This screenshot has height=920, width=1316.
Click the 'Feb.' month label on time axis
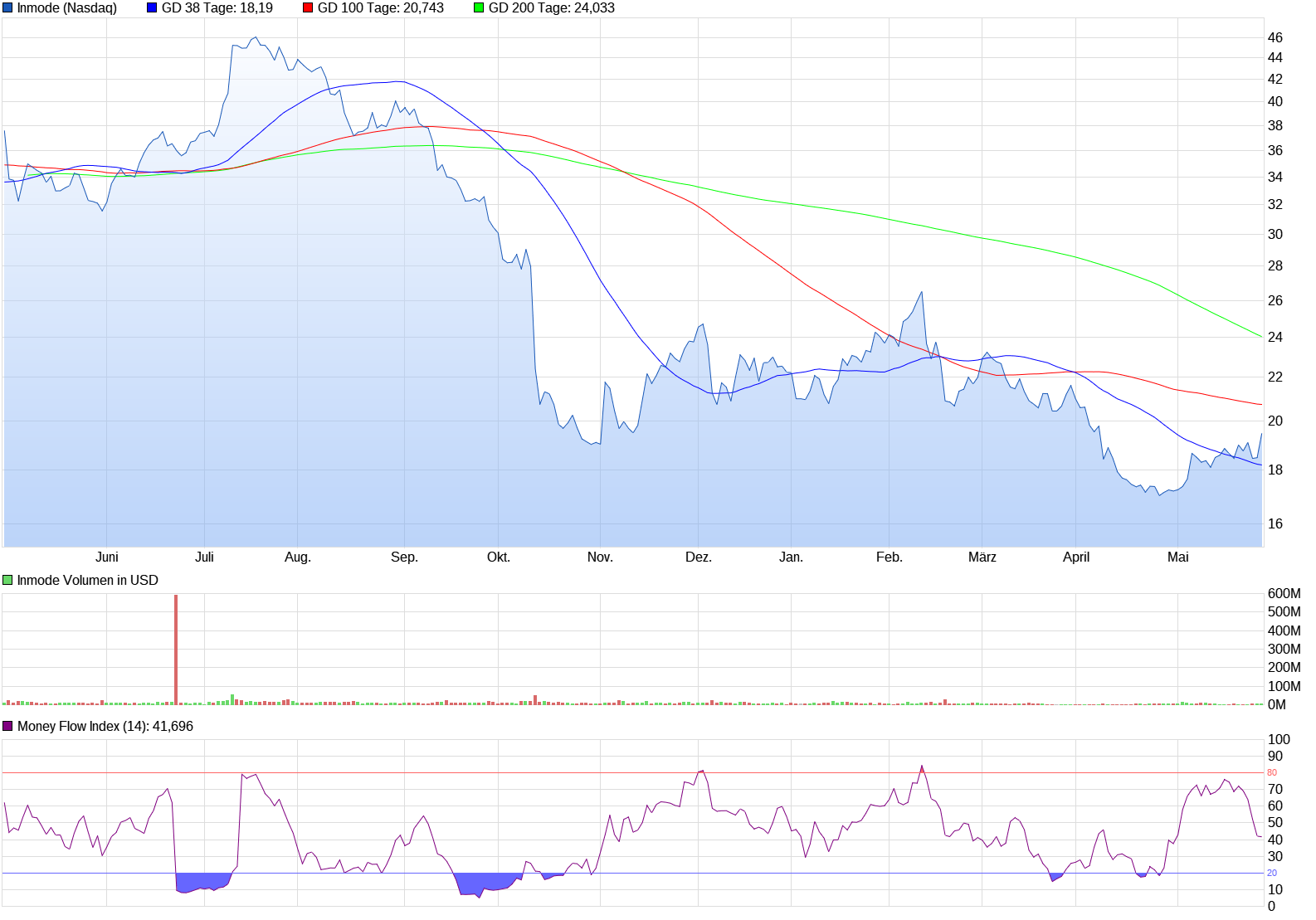pos(889,557)
